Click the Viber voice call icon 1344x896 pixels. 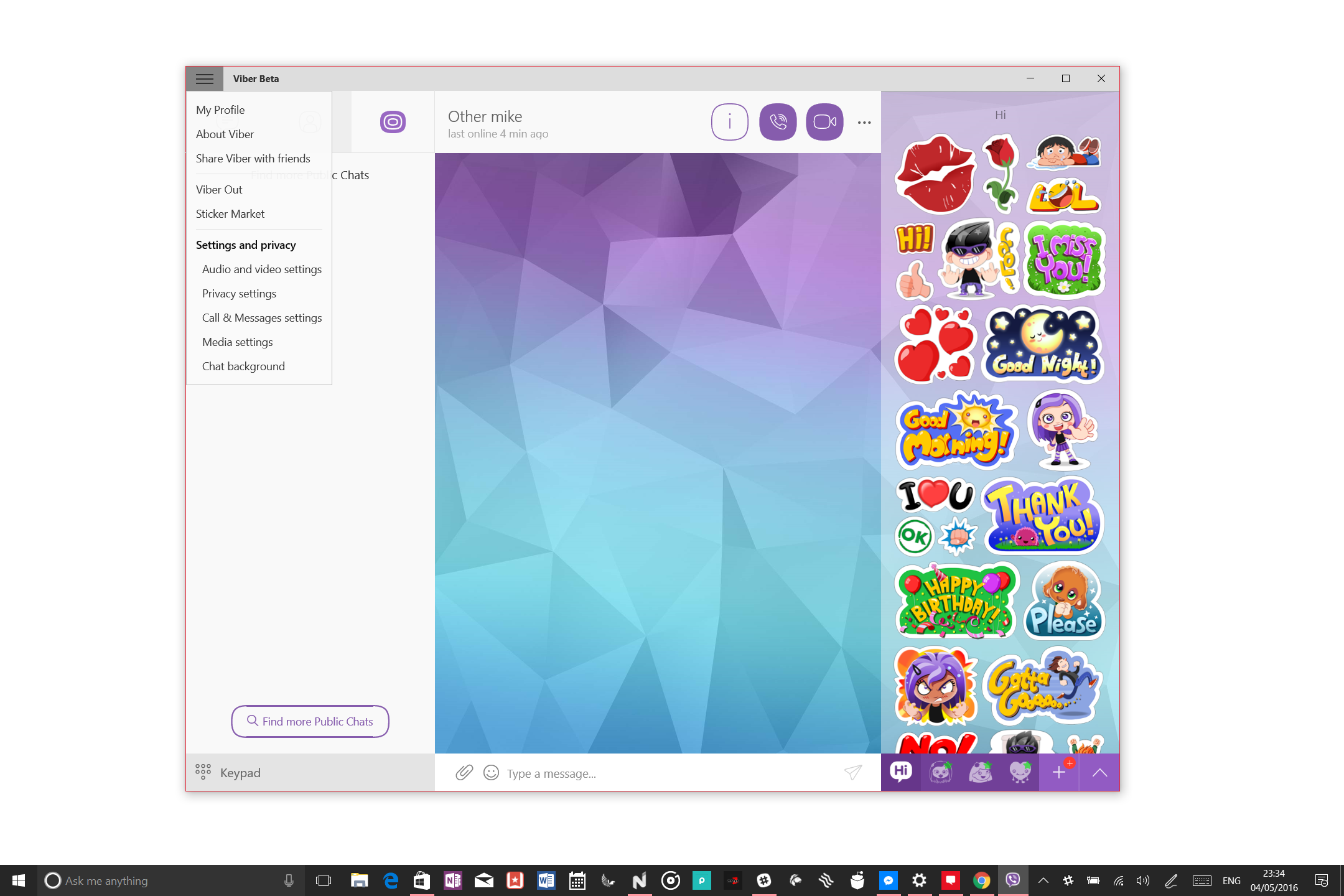tap(778, 121)
